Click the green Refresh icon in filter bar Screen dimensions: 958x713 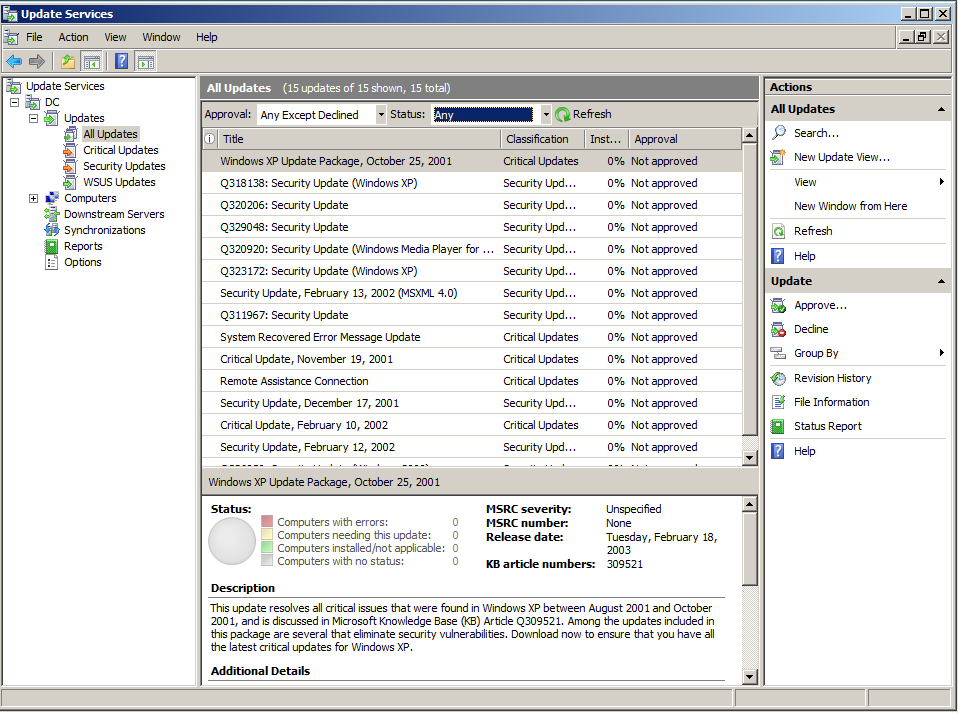pyautogui.click(x=563, y=114)
